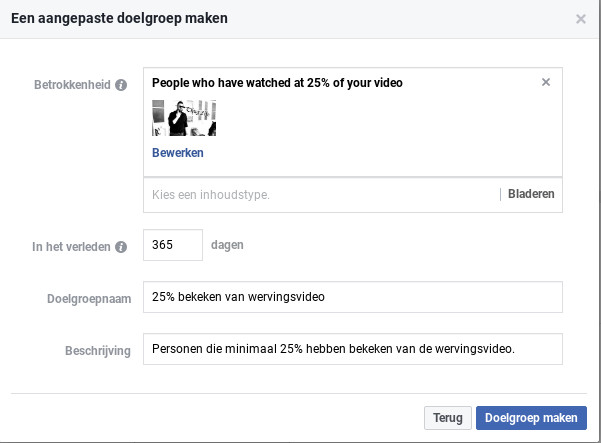Click the Doelgroep maken button
Image resolution: width=601 pixels, height=443 pixels.
click(531, 417)
